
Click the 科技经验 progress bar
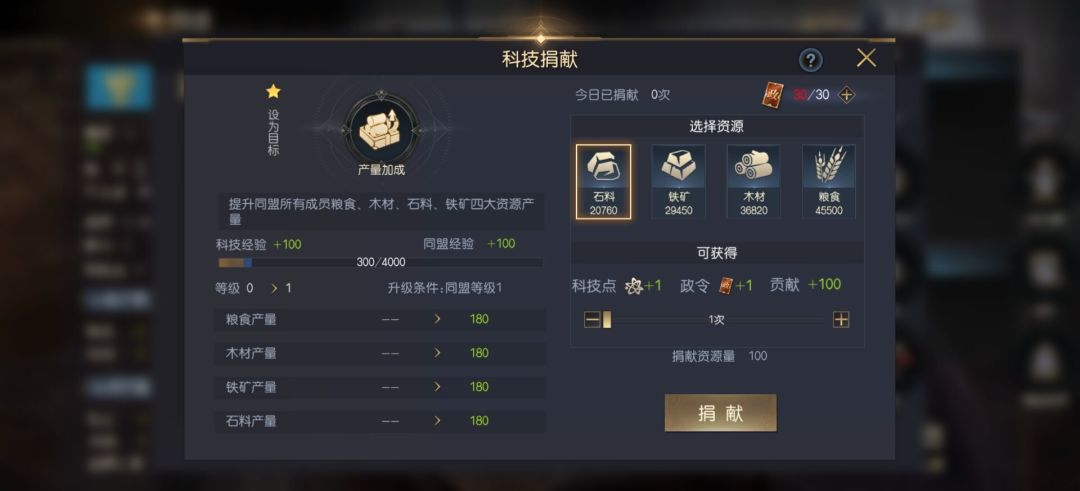[380, 262]
